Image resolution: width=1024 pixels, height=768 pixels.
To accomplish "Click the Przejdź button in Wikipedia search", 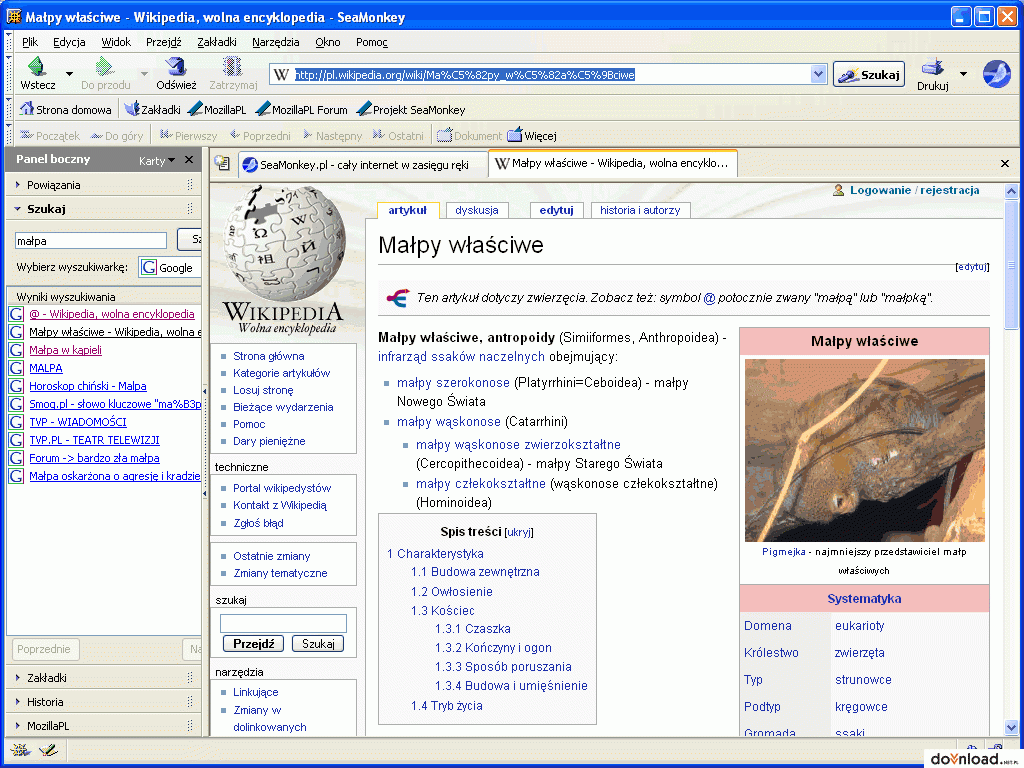I will pyautogui.click(x=253, y=644).
